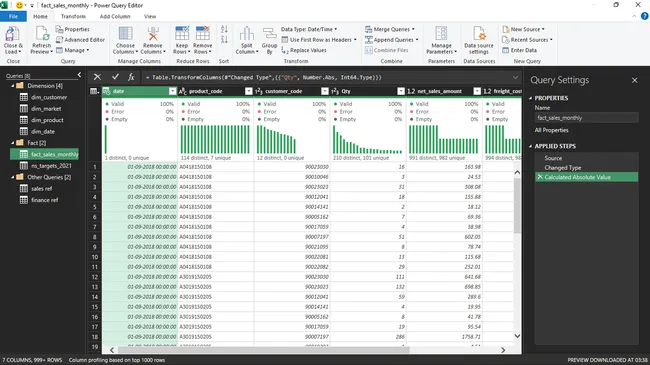The image size is (650, 365).
Task: Close the Query Settings pane
Action: [x=635, y=80]
